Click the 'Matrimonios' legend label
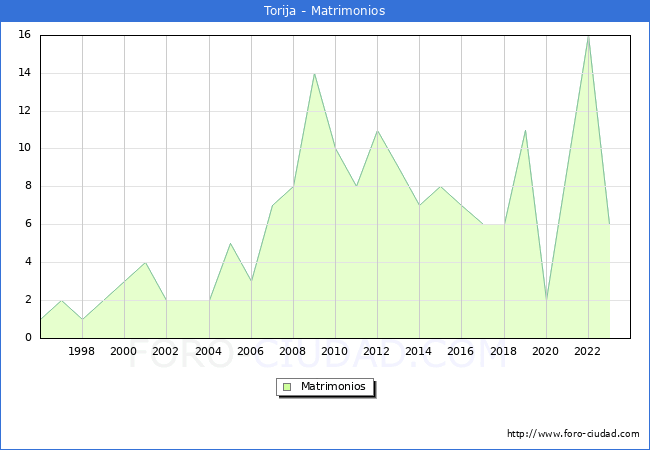Image resolution: width=650 pixels, height=450 pixels. pyautogui.click(x=333, y=387)
